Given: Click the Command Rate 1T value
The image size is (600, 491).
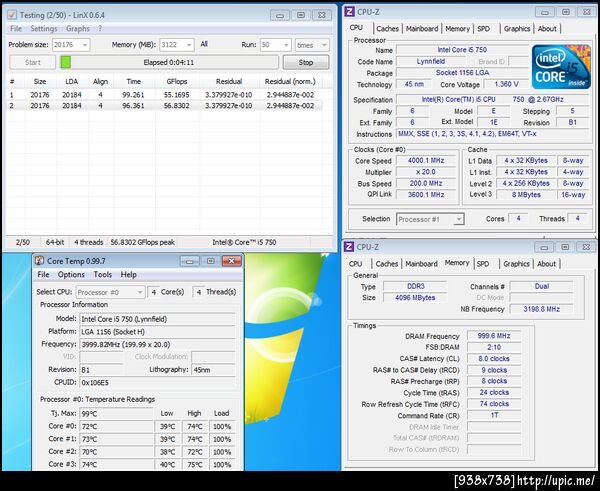Looking at the screenshot, I should click(x=494, y=415).
